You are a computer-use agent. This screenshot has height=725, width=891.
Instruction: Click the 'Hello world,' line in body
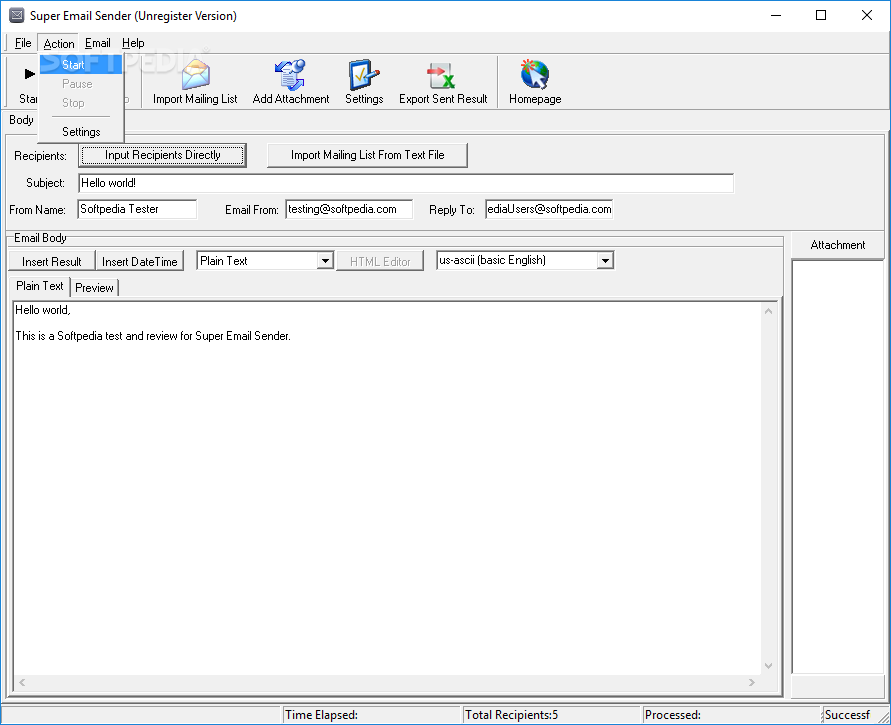click(x=43, y=310)
